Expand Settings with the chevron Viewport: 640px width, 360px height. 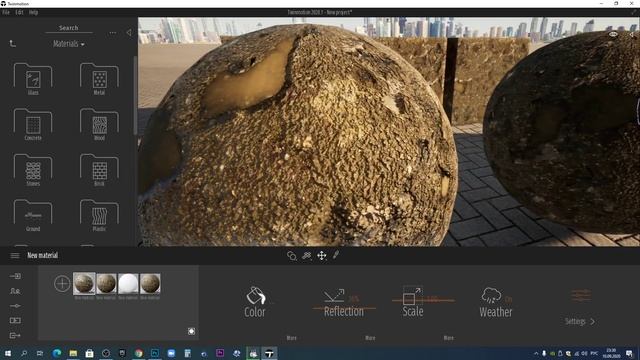tap(592, 322)
